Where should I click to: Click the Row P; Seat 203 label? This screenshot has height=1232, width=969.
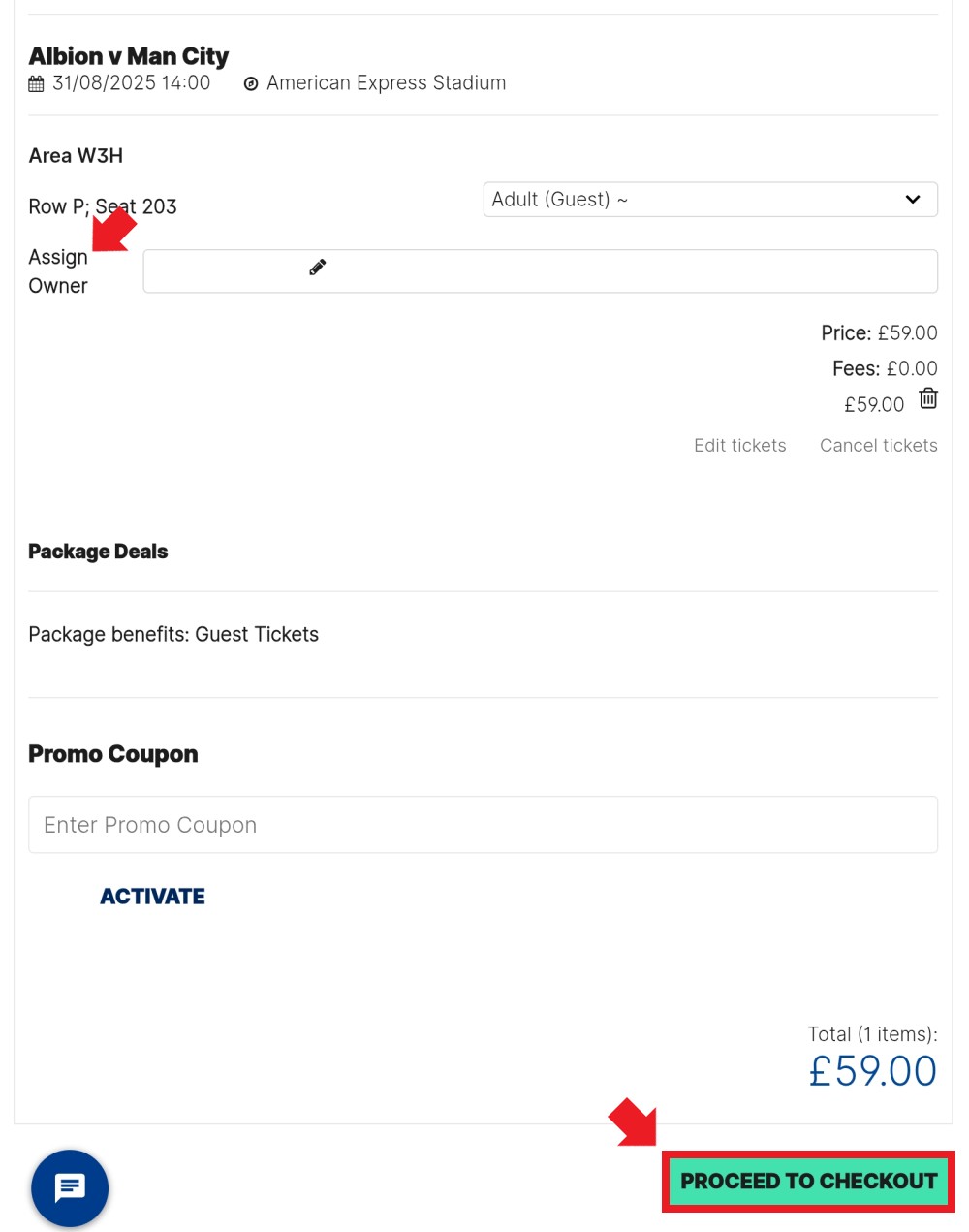103,206
